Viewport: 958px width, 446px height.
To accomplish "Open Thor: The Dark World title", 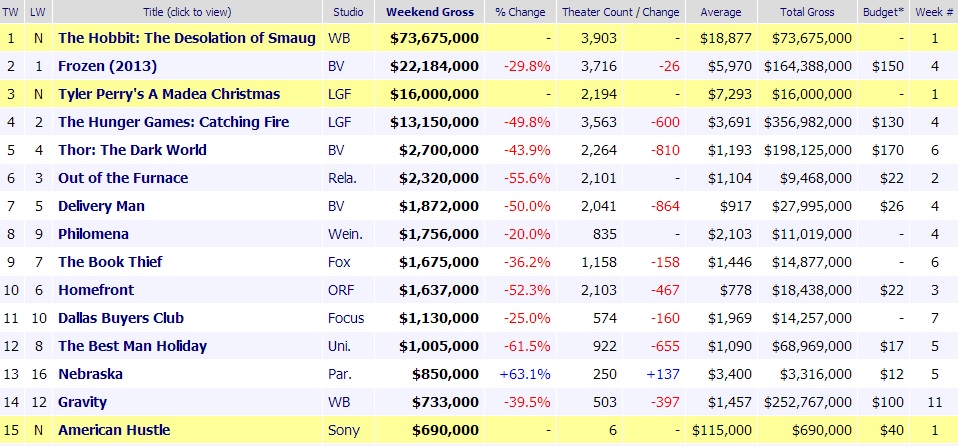I will (x=132, y=150).
